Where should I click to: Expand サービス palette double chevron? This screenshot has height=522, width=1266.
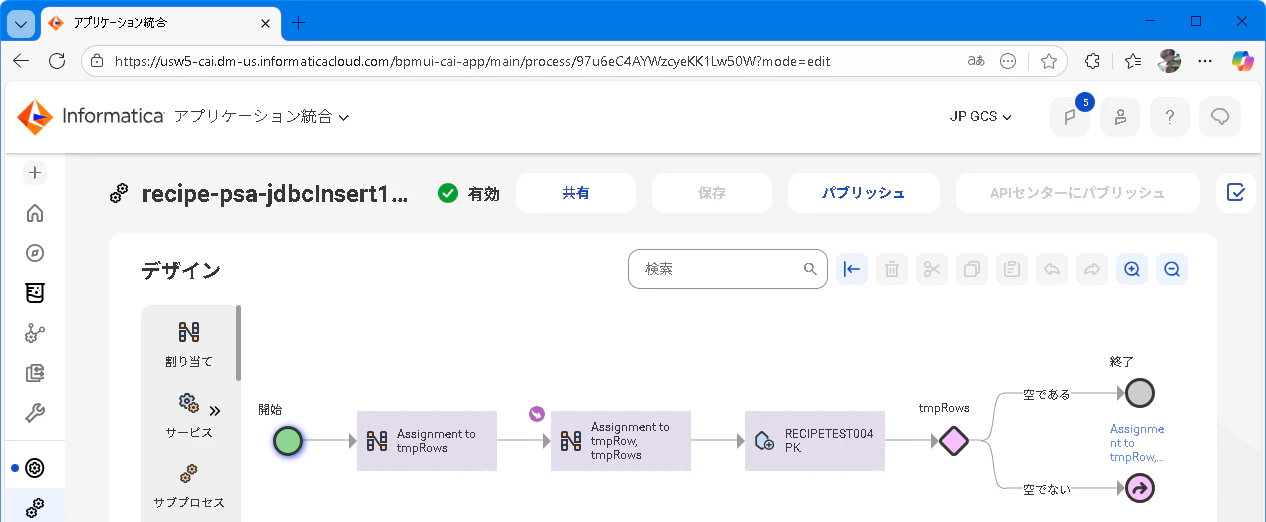click(x=214, y=410)
